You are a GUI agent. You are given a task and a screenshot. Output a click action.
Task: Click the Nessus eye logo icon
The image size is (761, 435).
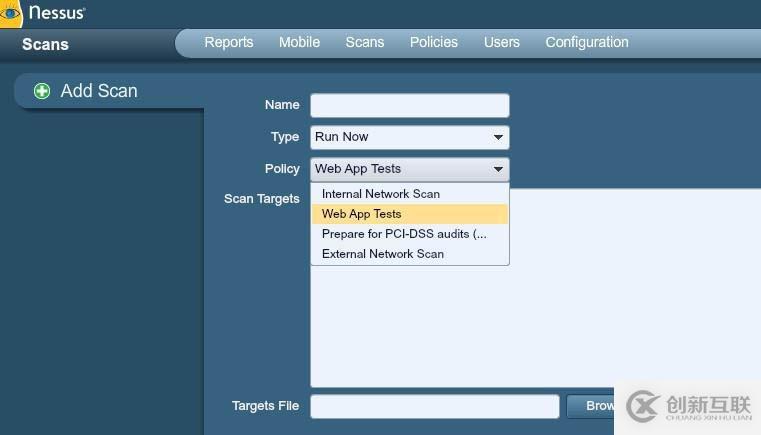point(10,13)
